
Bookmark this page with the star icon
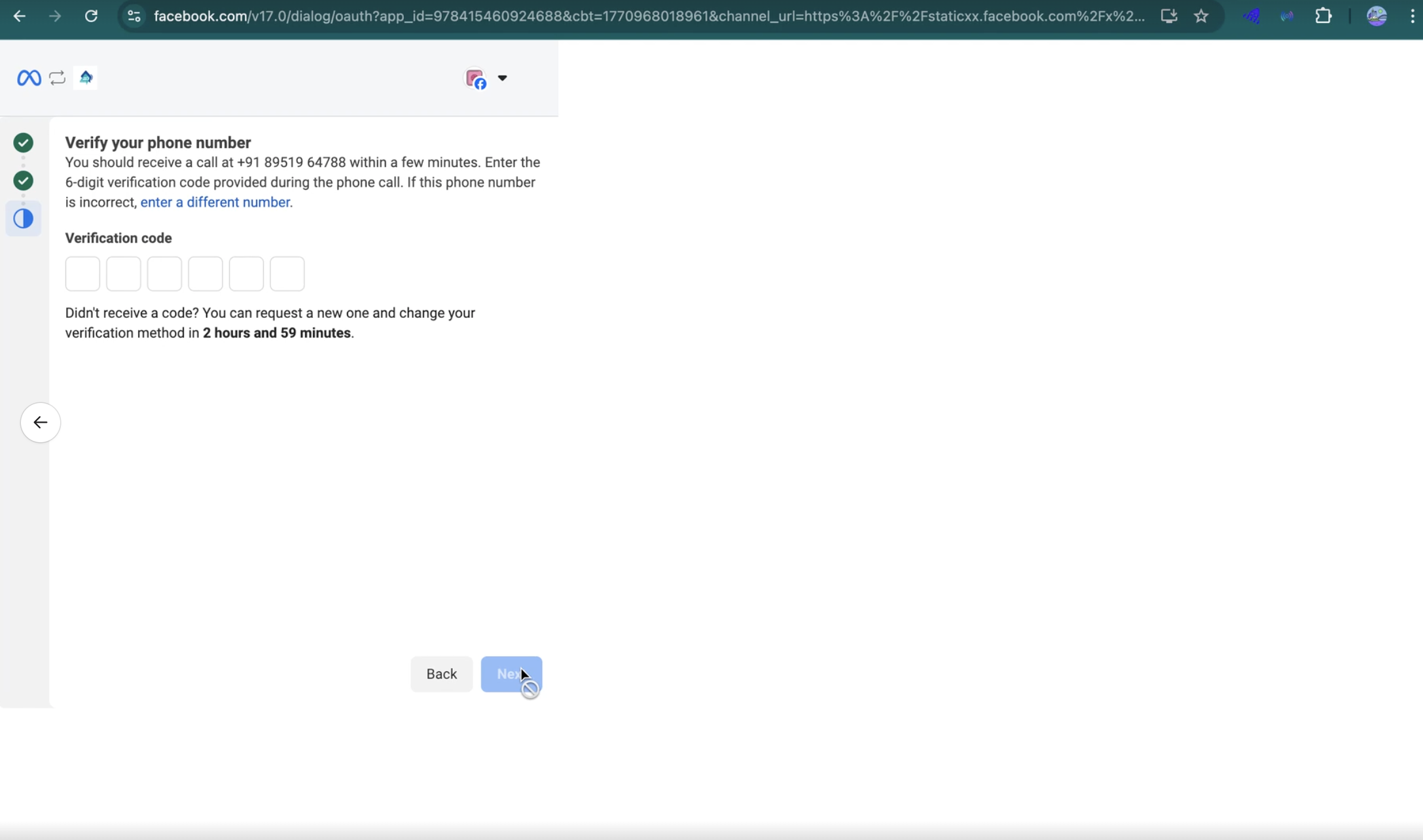point(1201,16)
